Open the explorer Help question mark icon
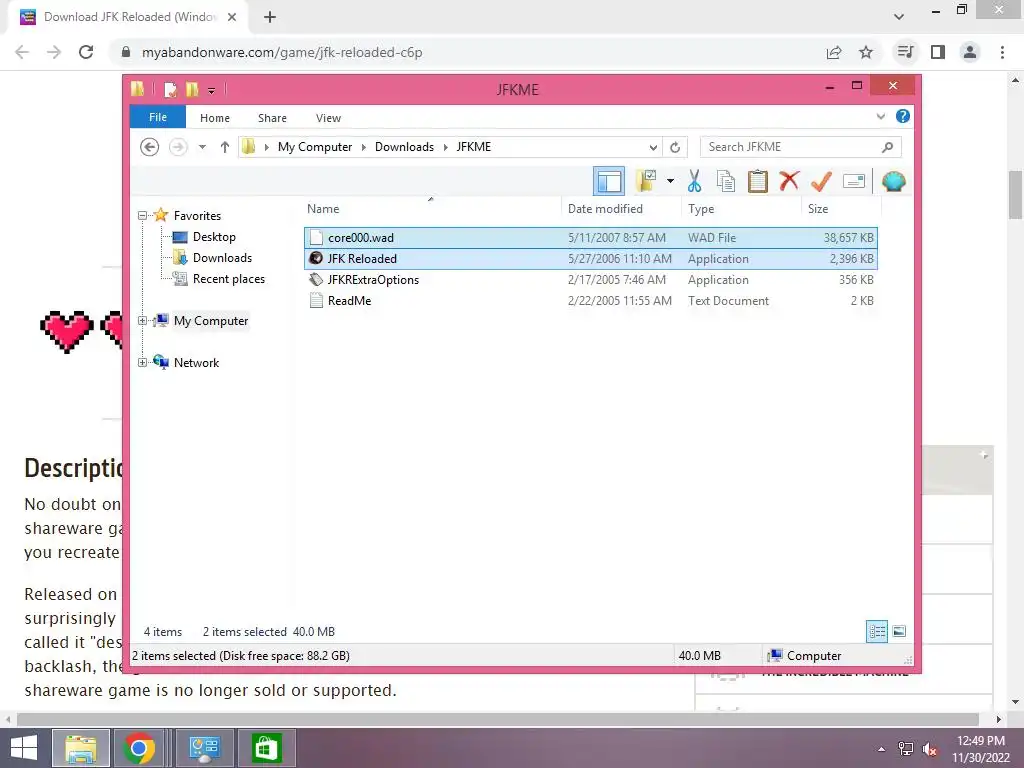 point(903,116)
